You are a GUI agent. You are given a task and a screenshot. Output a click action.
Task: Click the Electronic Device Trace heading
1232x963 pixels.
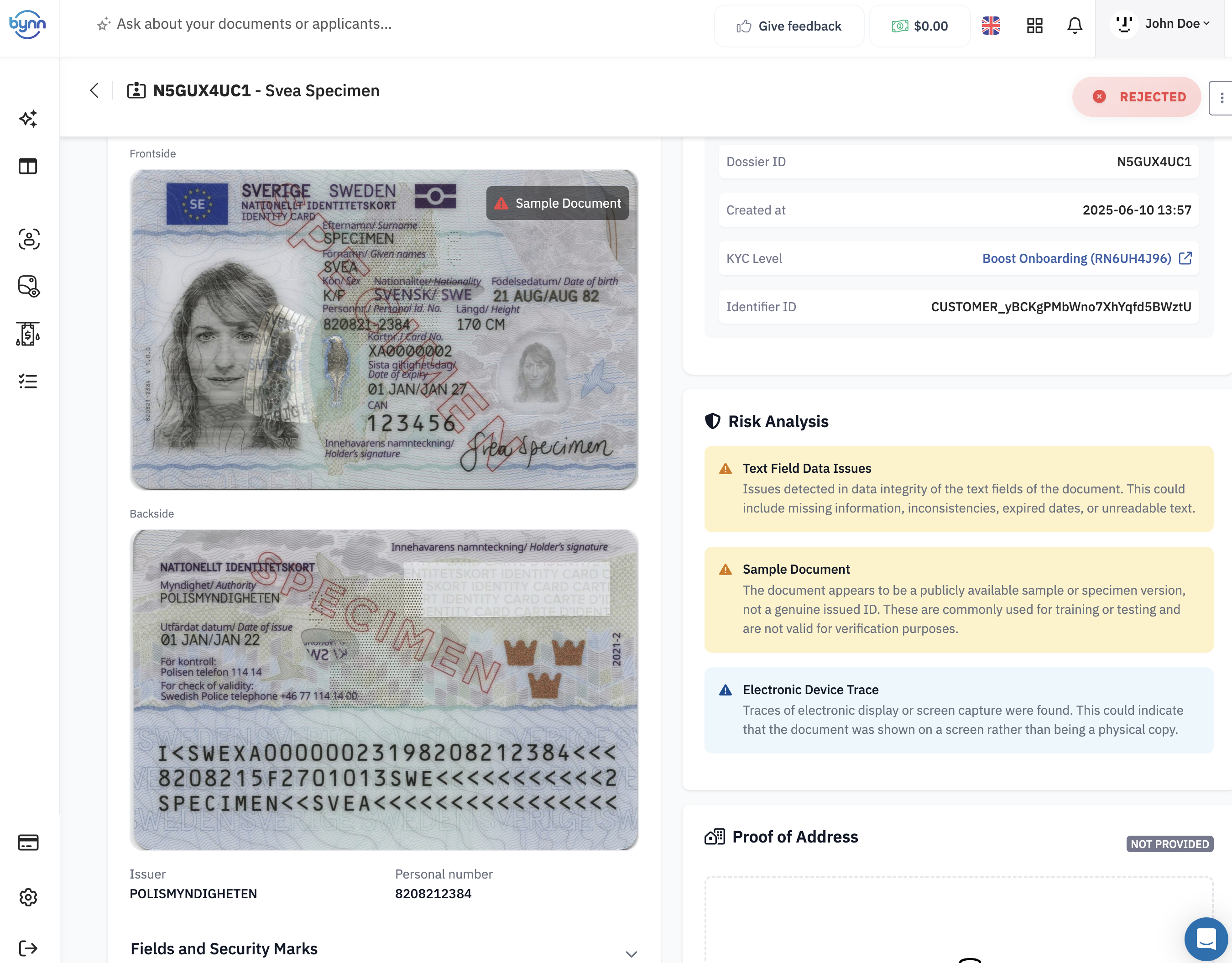pos(810,689)
